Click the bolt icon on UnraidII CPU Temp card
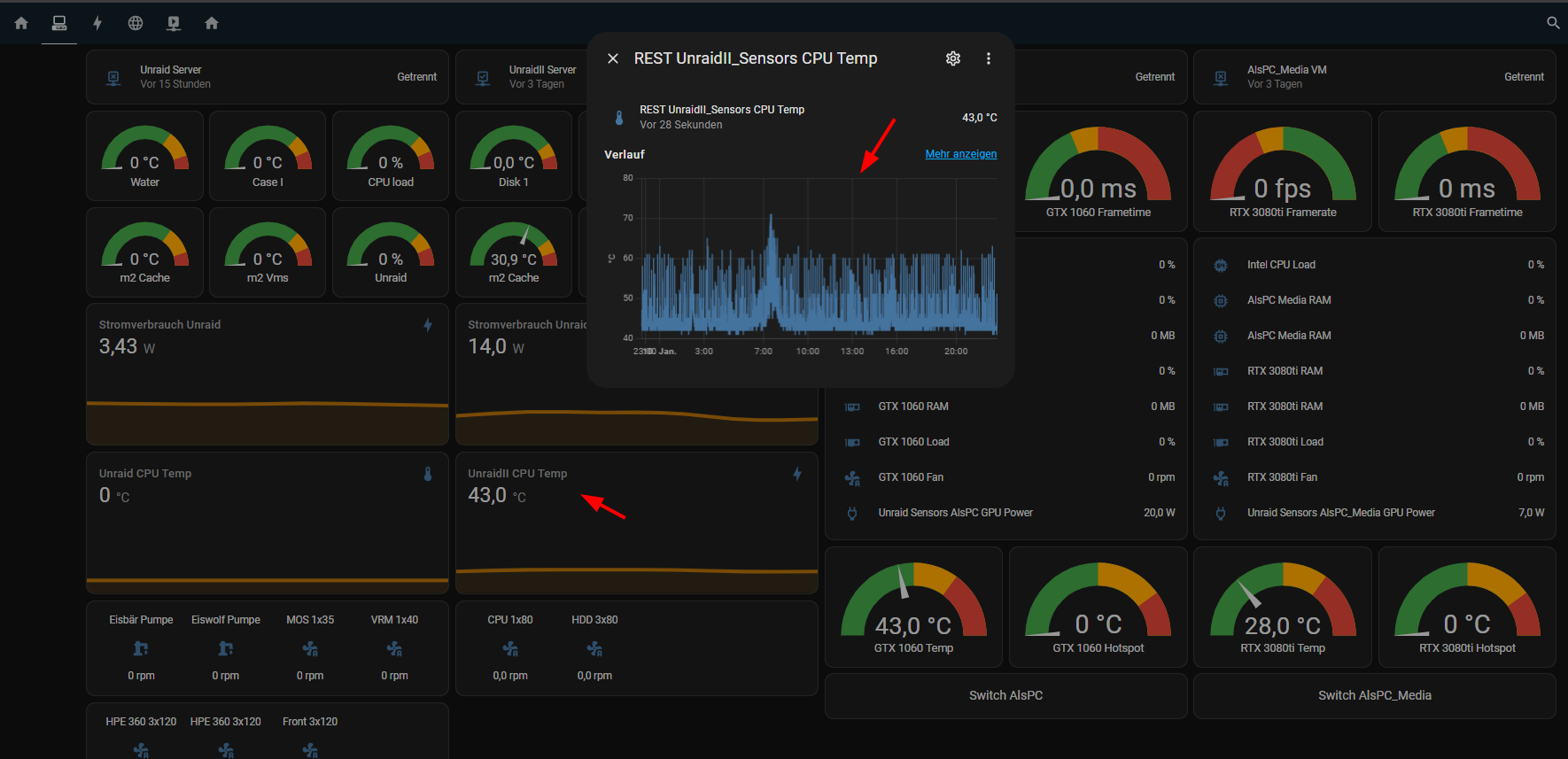The image size is (1568, 759). pyautogui.click(x=797, y=474)
